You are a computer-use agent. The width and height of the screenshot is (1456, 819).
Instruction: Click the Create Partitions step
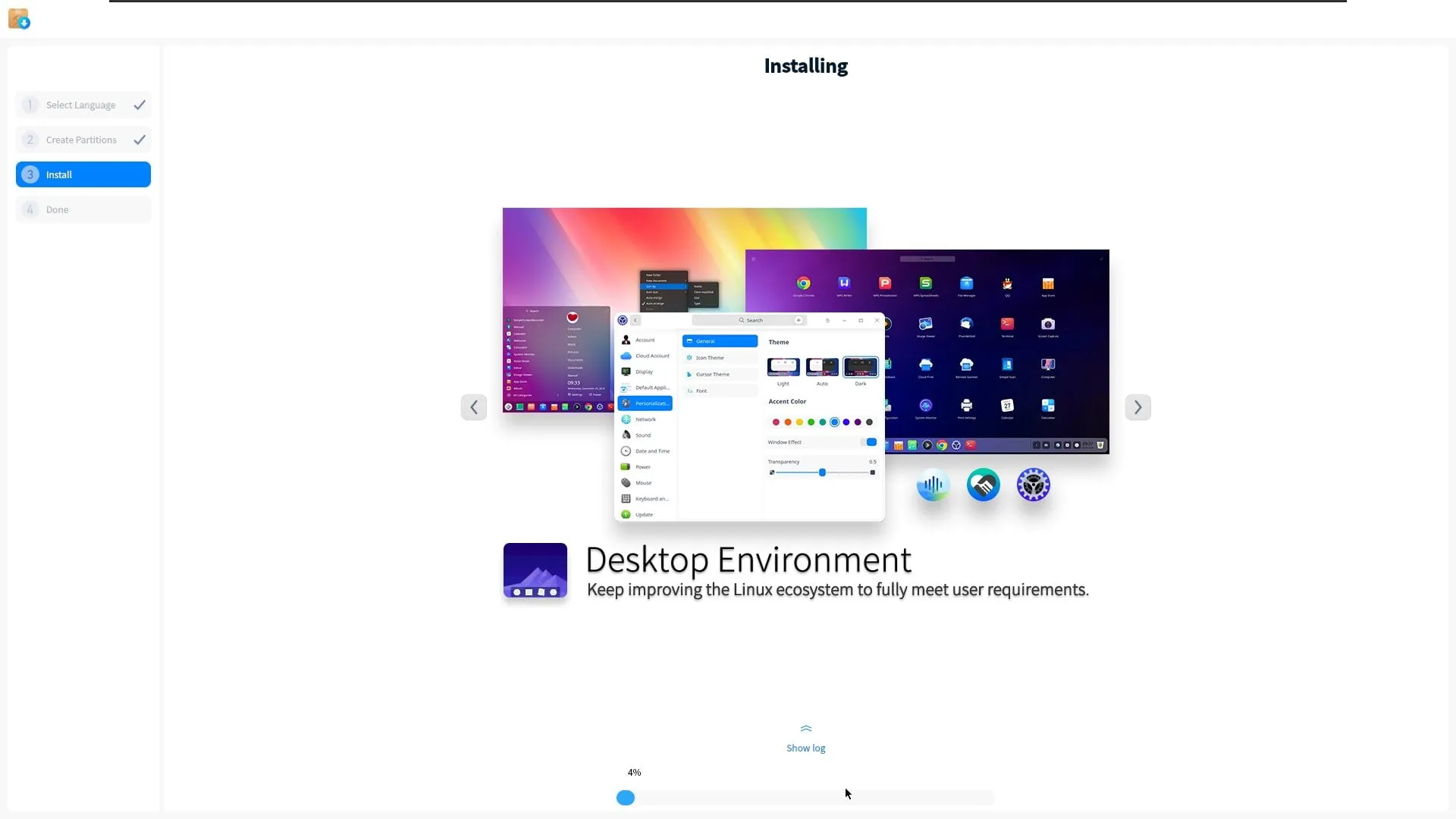click(x=81, y=140)
